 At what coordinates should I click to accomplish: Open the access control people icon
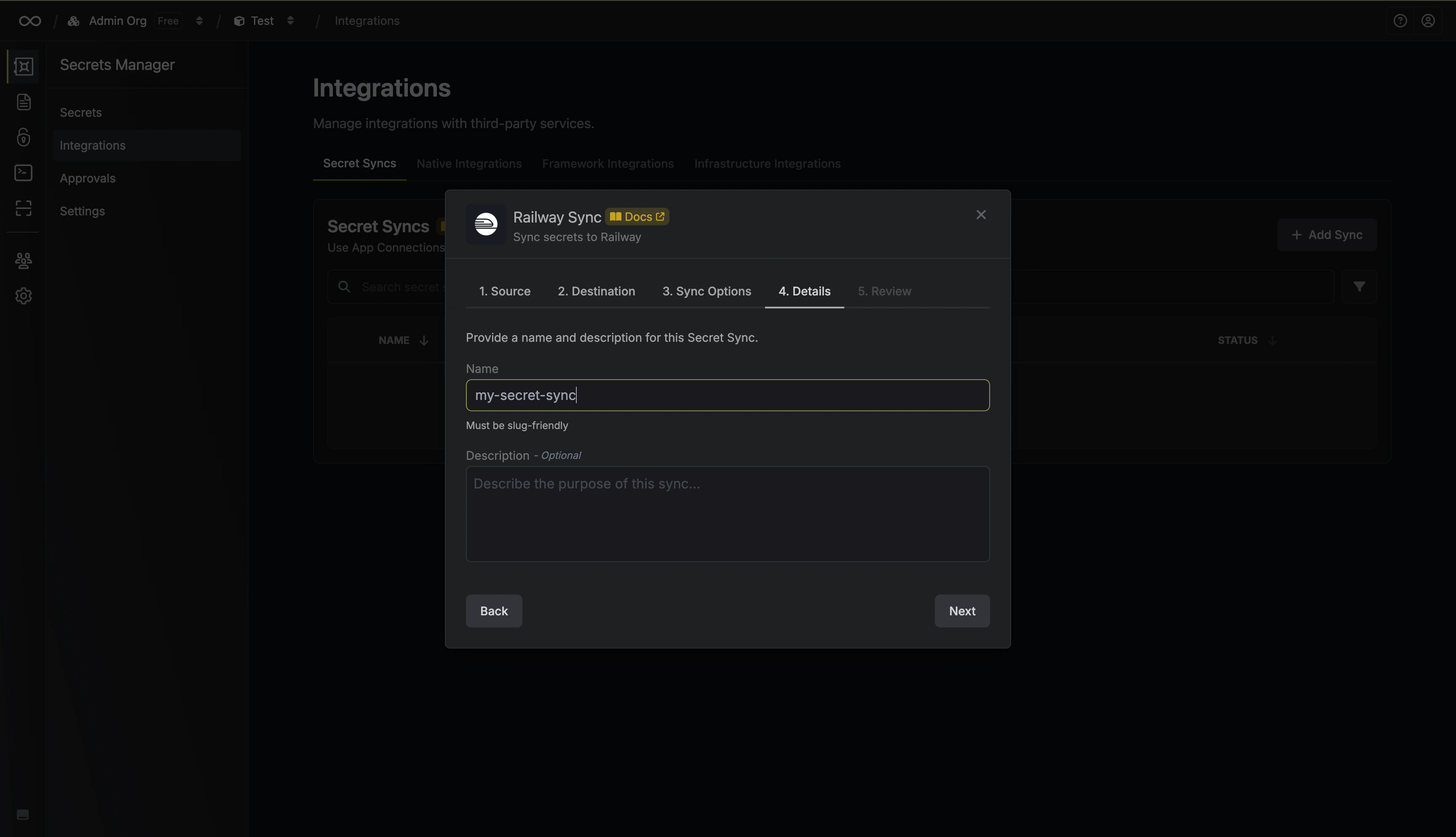pos(24,261)
